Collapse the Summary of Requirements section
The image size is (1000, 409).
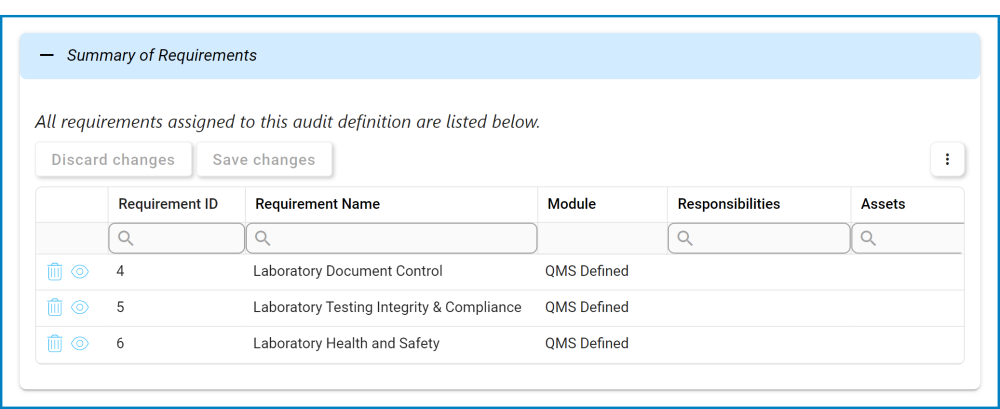point(47,56)
